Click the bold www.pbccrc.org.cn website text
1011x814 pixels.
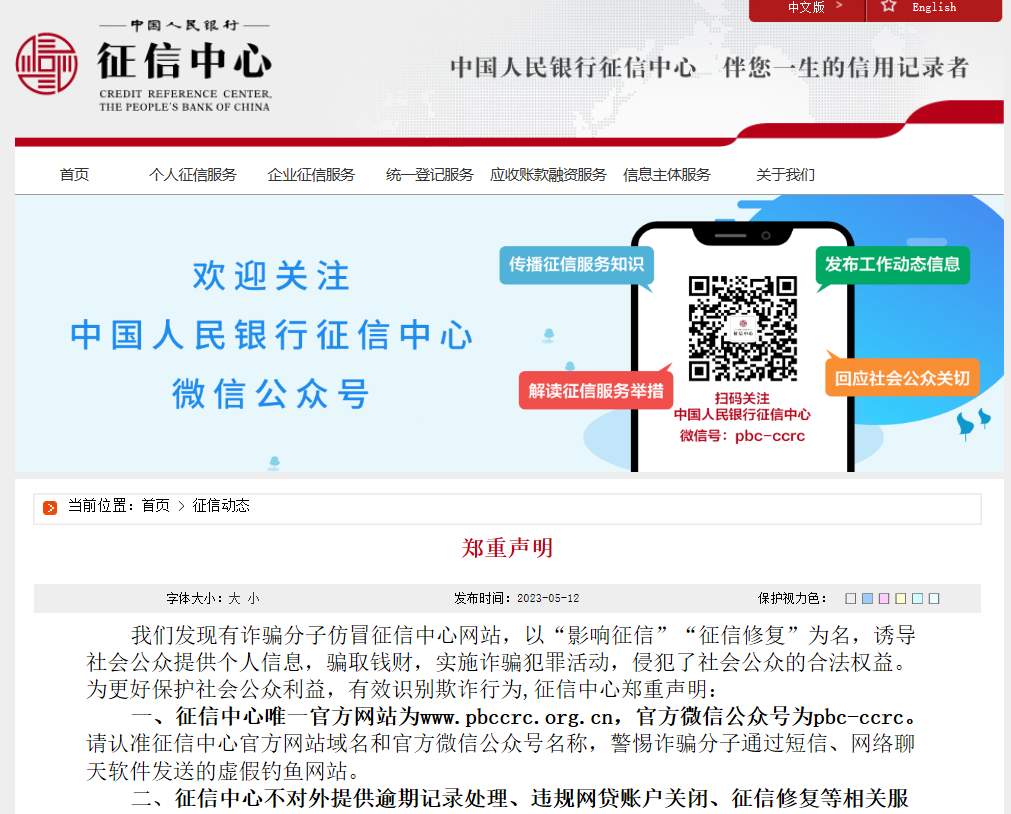point(516,717)
